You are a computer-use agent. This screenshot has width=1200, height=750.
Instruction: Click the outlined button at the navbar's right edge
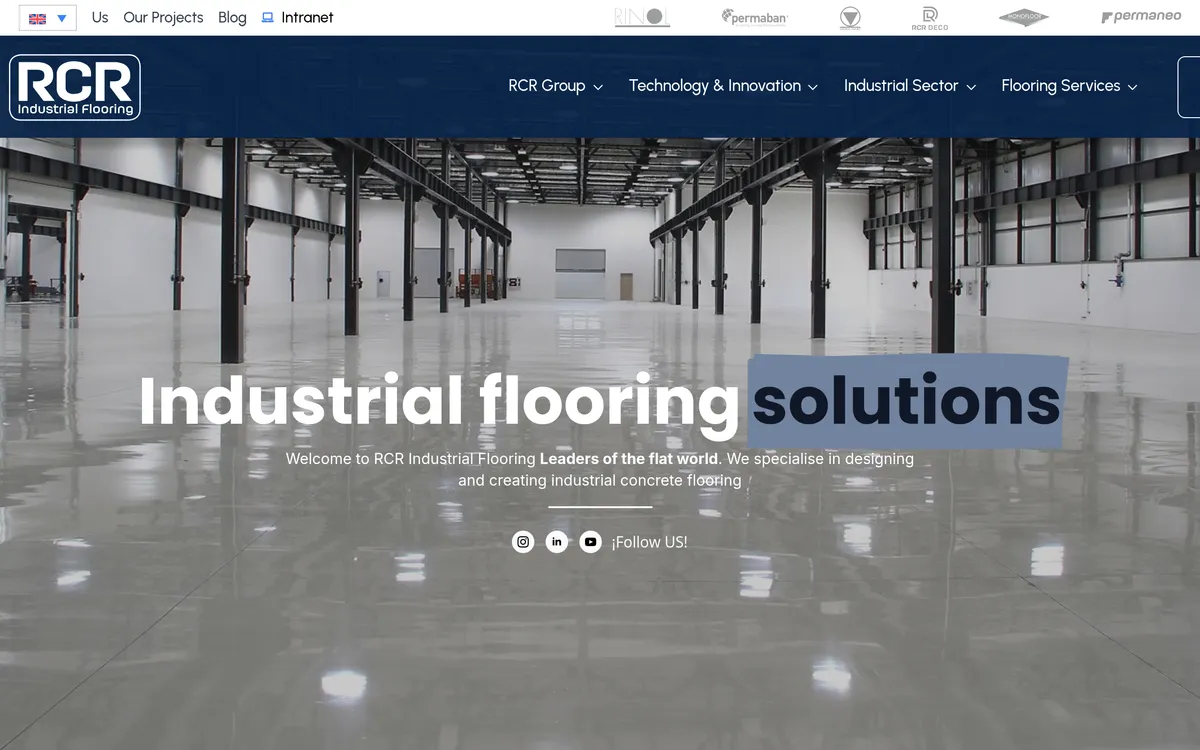pos(1189,87)
